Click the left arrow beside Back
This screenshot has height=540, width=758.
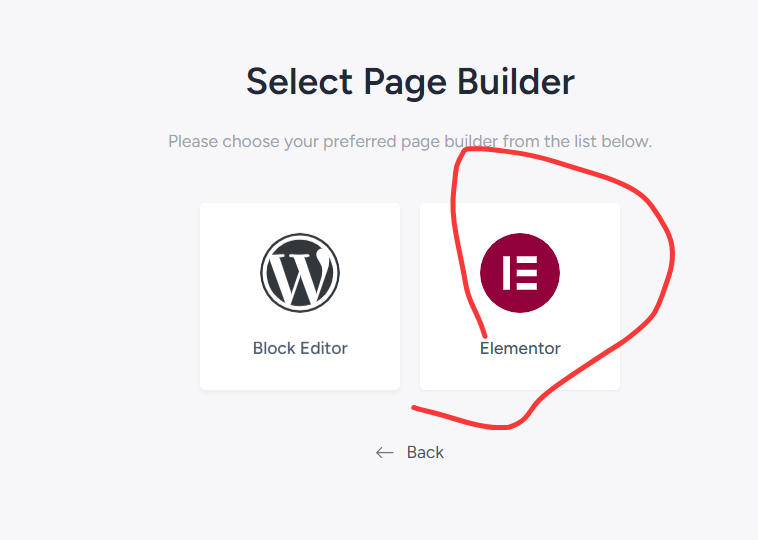[x=385, y=453]
